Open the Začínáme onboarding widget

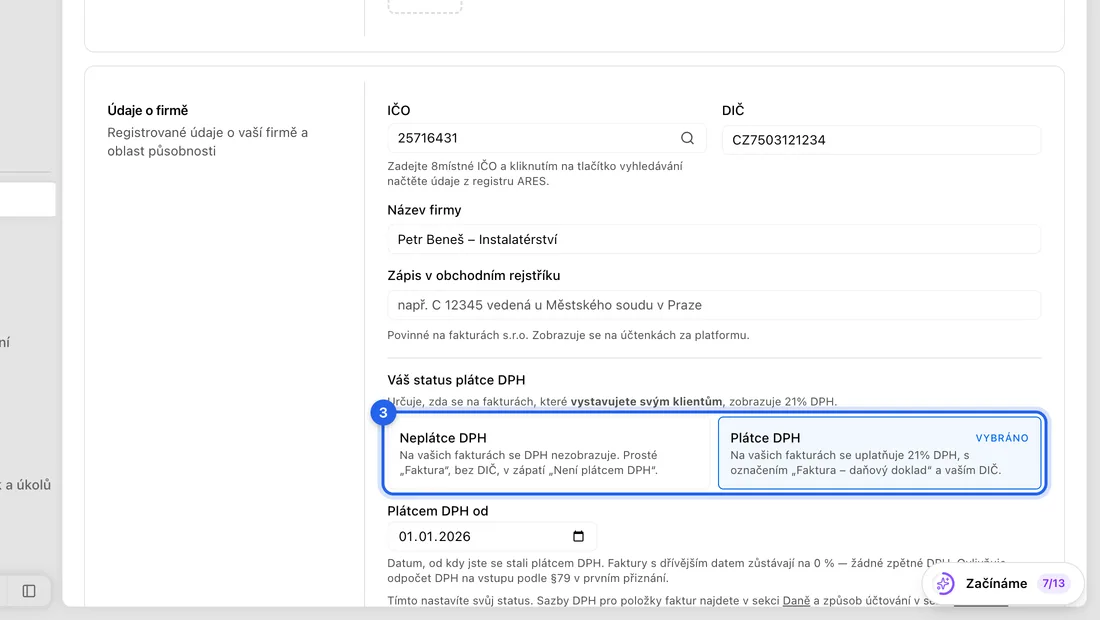(1003, 584)
